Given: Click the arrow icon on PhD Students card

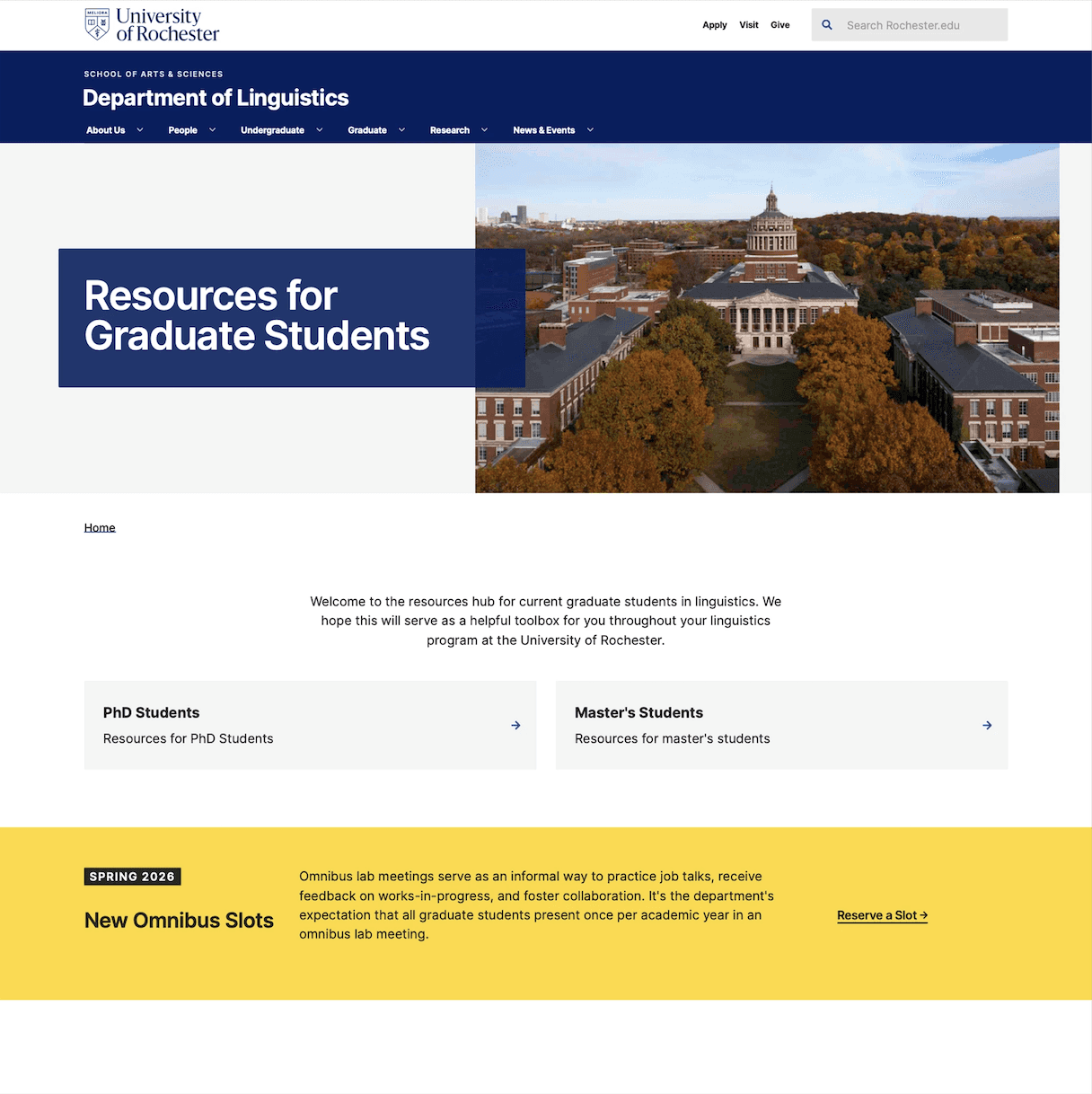Looking at the screenshot, I should click(x=515, y=725).
